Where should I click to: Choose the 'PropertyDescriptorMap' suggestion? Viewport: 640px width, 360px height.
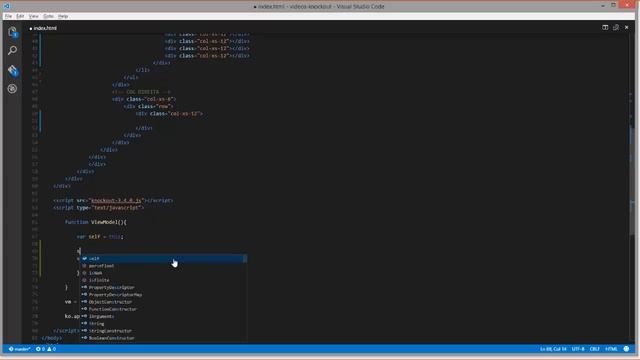tap(163, 295)
